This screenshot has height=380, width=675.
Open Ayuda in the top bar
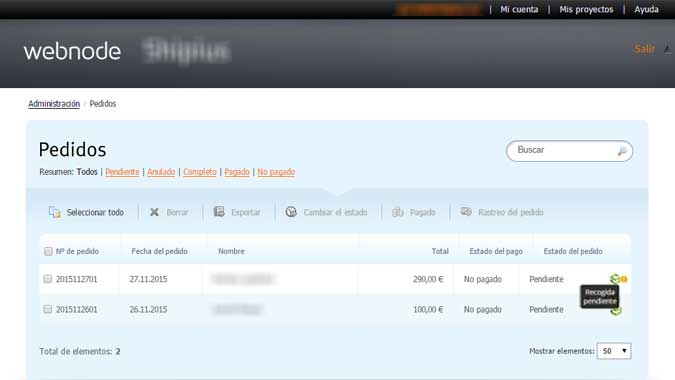point(646,9)
